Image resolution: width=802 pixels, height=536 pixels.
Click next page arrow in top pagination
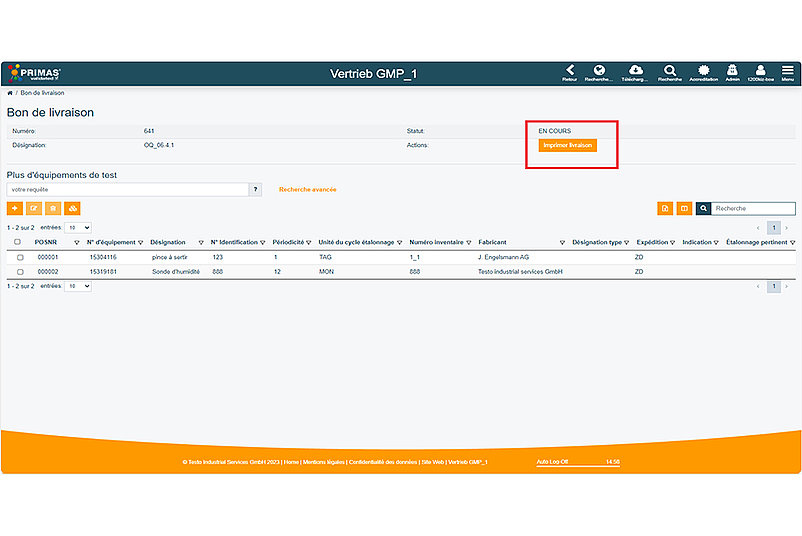point(787,228)
